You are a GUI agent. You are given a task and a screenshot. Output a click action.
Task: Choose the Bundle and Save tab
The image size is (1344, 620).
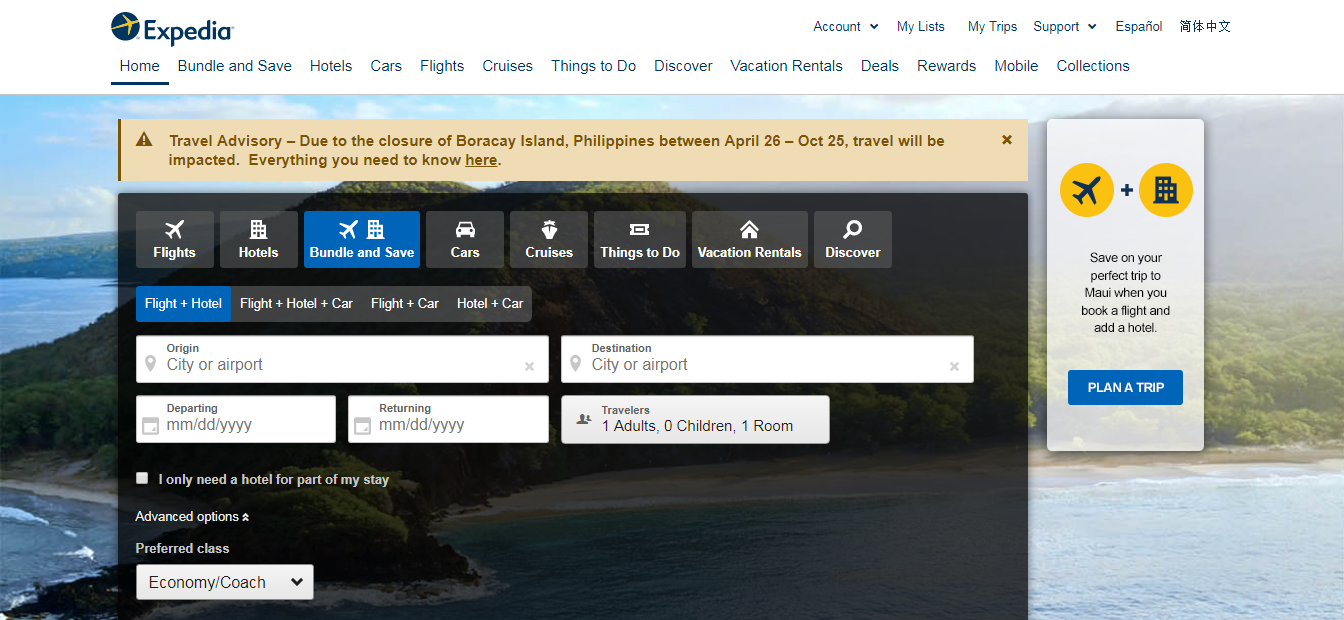(362, 240)
